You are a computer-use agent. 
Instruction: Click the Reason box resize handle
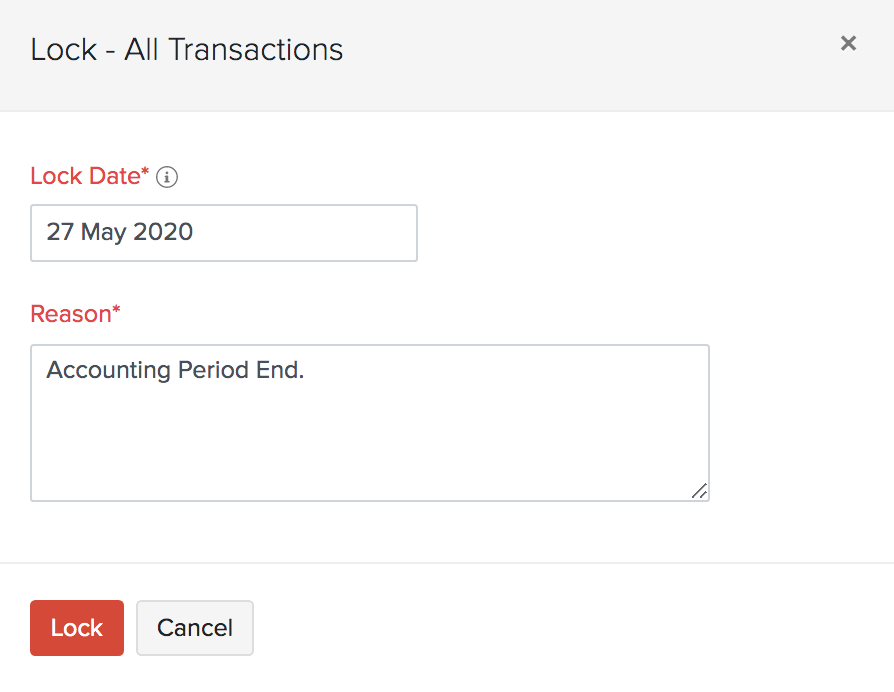coord(699,490)
